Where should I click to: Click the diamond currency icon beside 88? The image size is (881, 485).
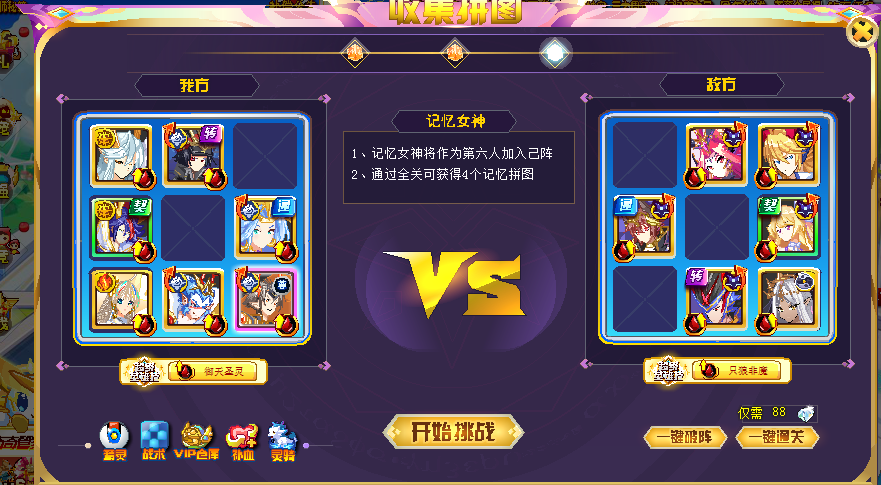(805, 414)
